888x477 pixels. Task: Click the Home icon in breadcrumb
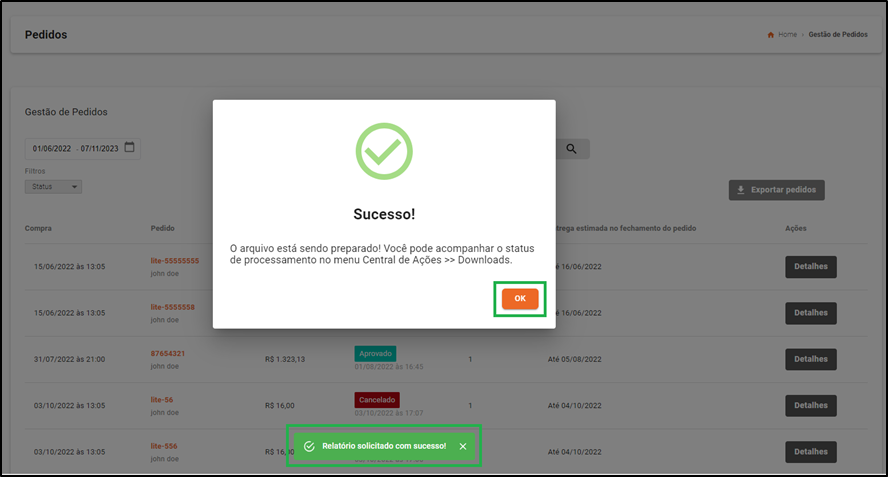tap(770, 35)
